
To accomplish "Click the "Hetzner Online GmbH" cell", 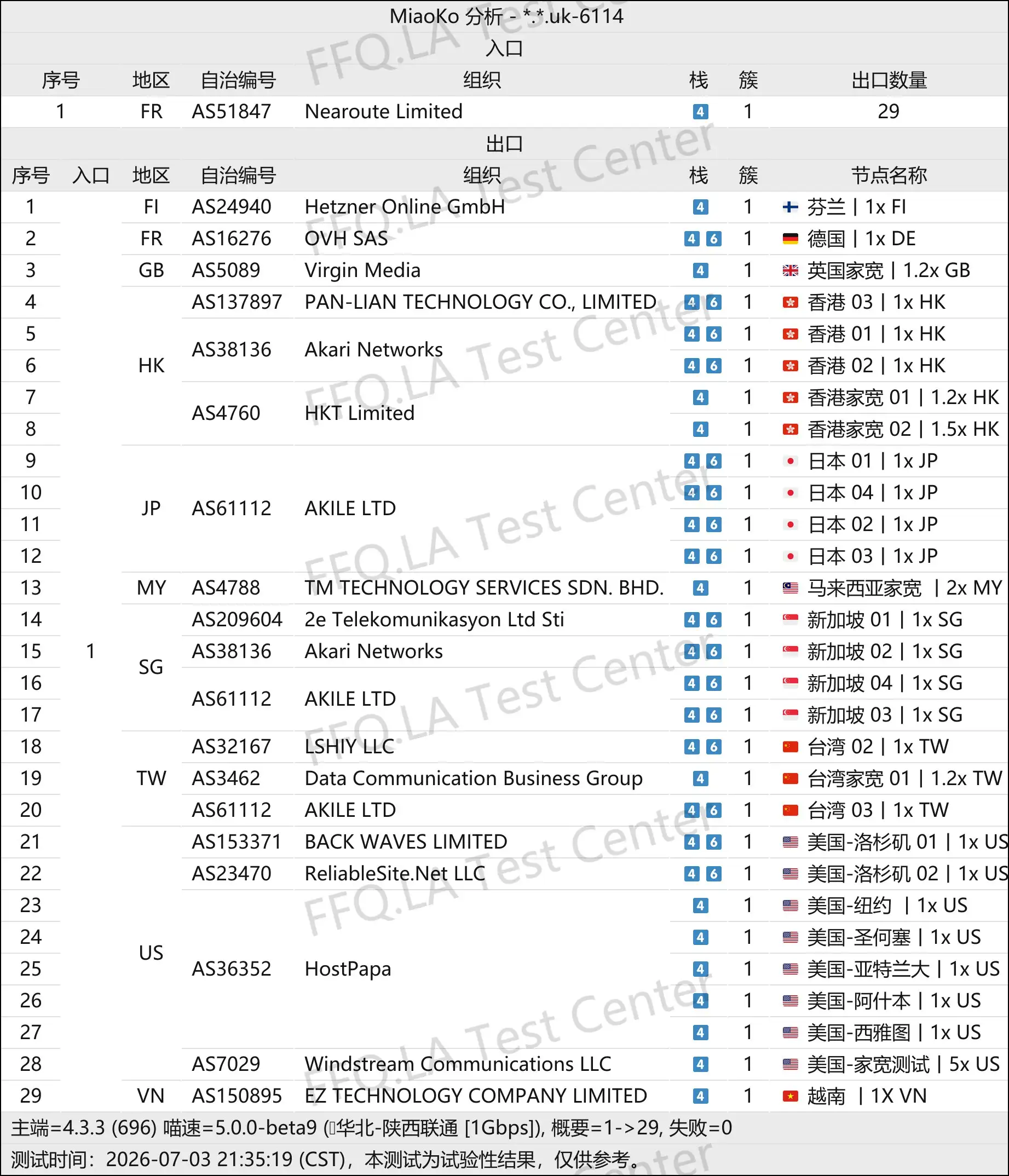I will (x=405, y=206).
